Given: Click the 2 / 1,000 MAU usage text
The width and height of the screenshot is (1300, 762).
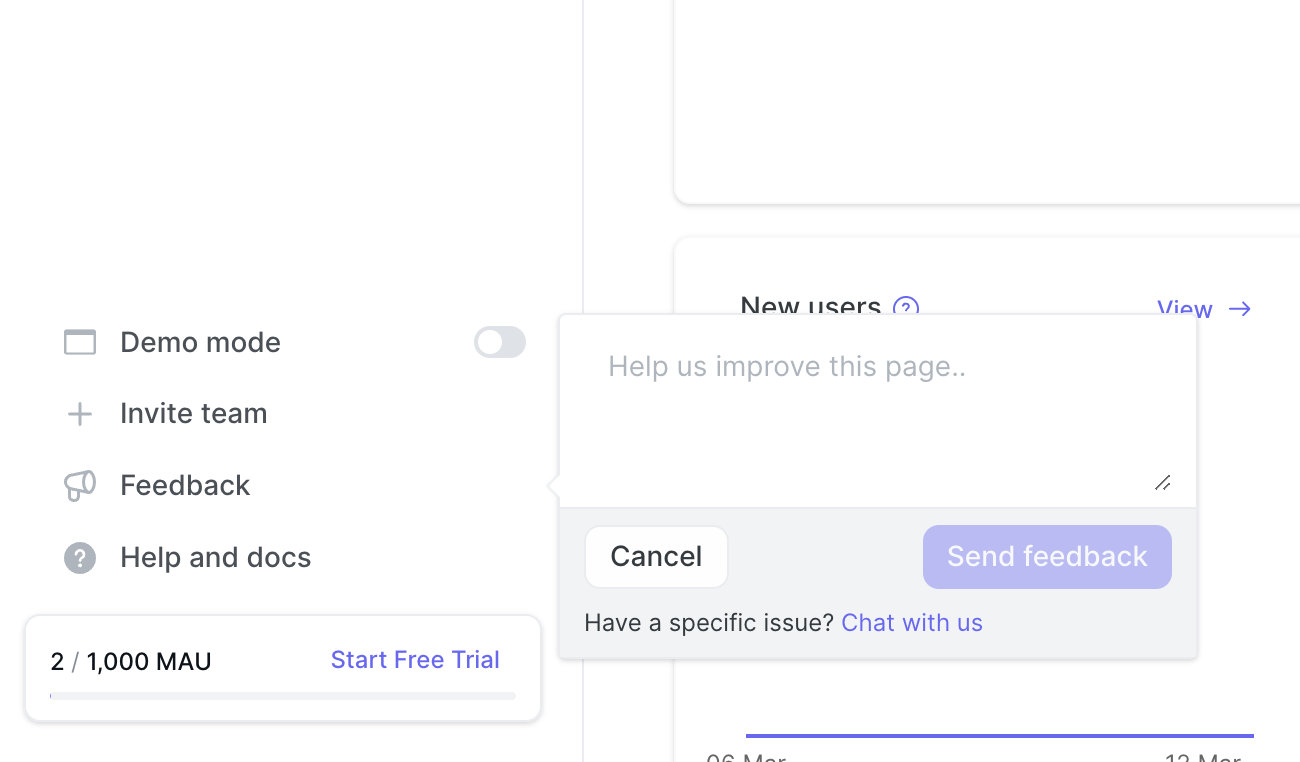Looking at the screenshot, I should pos(131,661).
